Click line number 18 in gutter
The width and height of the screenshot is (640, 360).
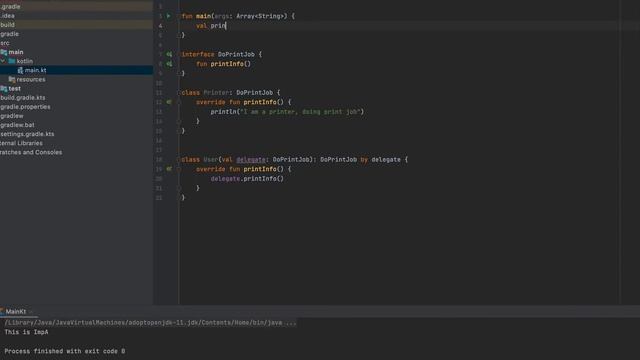pyautogui.click(x=159, y=160)
